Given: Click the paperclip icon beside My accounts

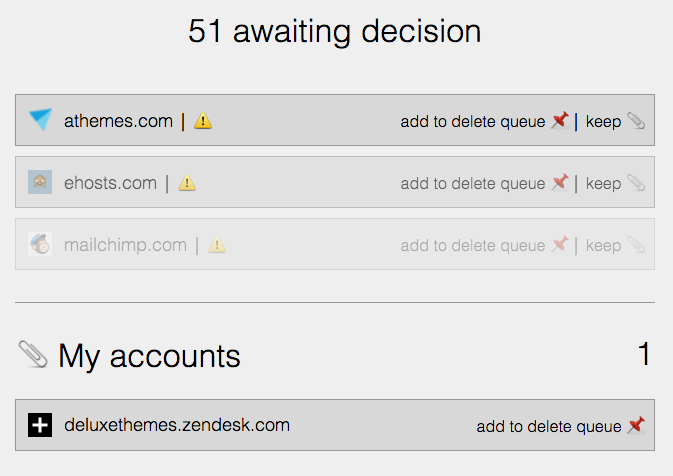Looking at the screenshot, I should click(33, 354).
